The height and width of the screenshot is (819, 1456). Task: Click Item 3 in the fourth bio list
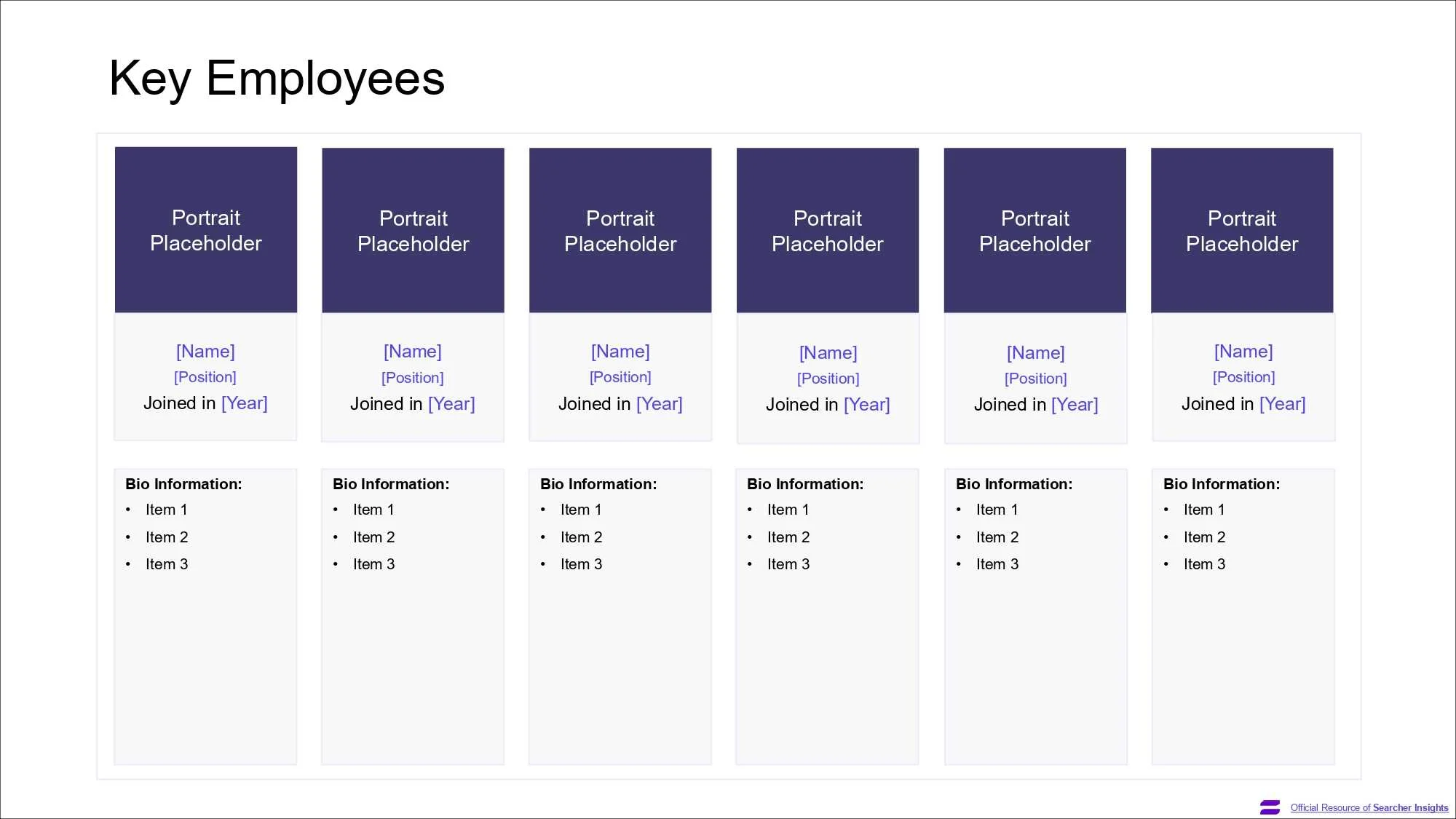click(788, 564)
